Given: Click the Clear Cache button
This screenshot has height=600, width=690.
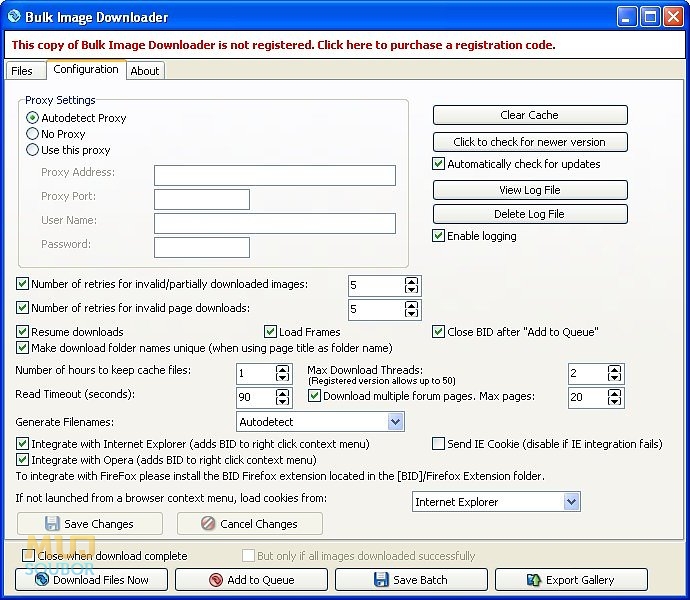Looking at the screenshot, I should 530,115.
